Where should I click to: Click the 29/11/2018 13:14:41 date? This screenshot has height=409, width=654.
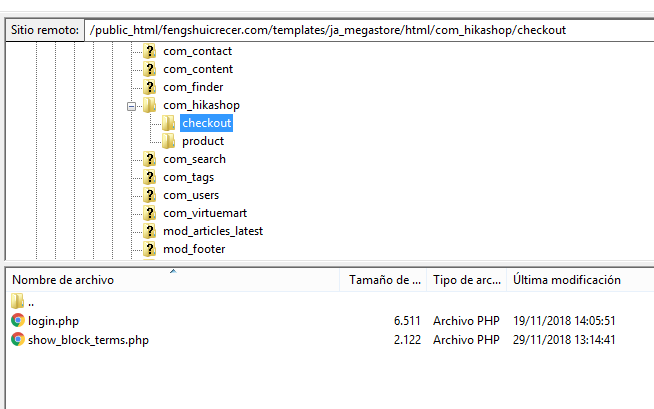point(564,340)
